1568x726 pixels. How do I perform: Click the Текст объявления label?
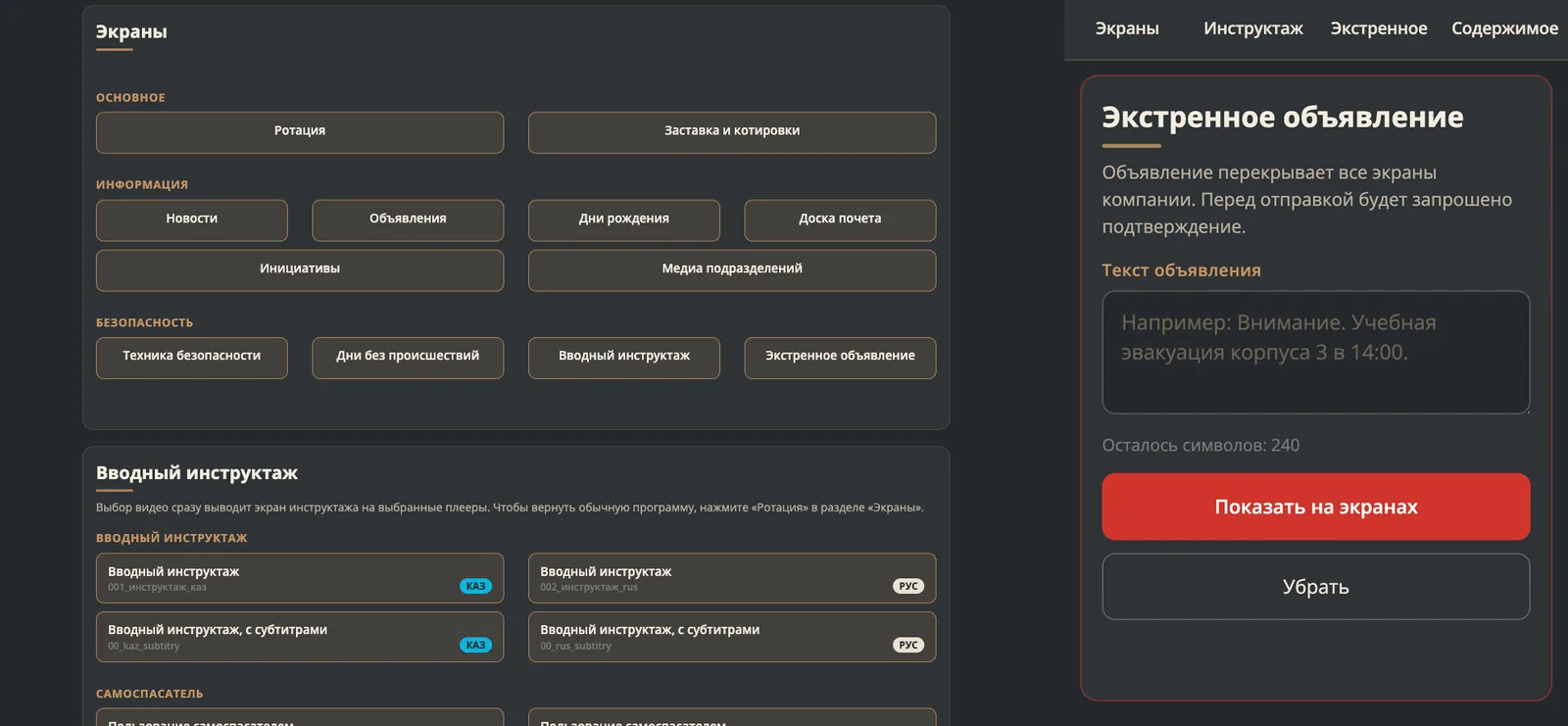click(x=1181, y=270)
